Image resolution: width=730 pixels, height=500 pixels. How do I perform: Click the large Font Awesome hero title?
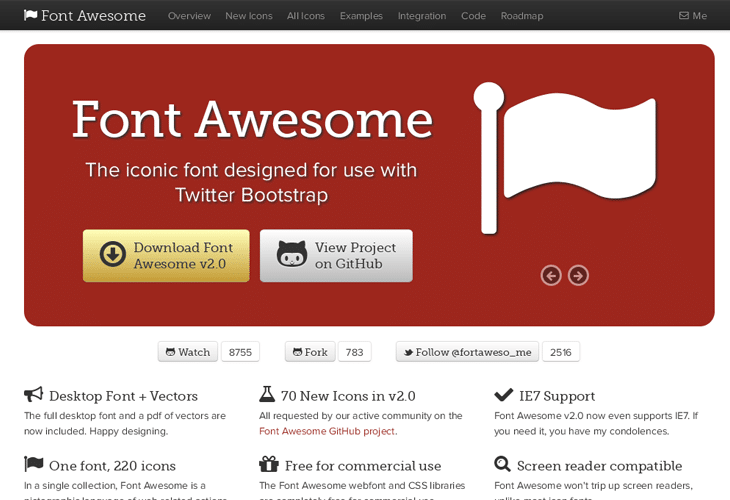[x=252, y=120]
